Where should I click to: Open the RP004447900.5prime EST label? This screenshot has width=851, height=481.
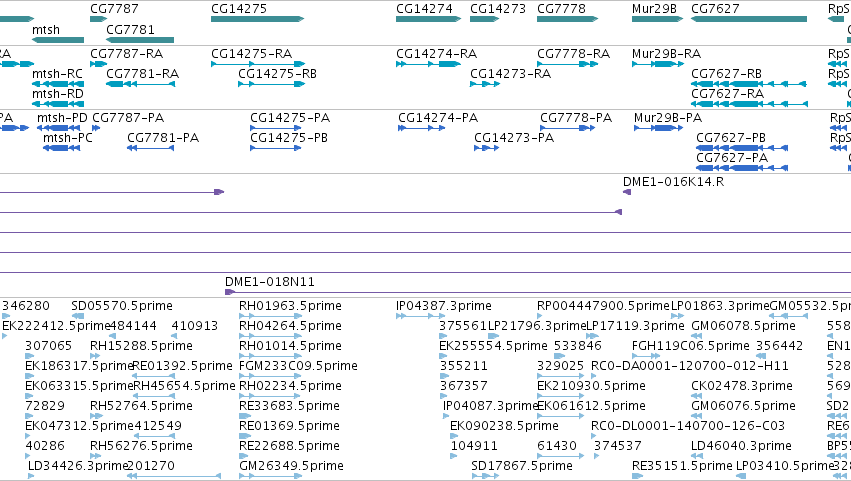(603, 306)
